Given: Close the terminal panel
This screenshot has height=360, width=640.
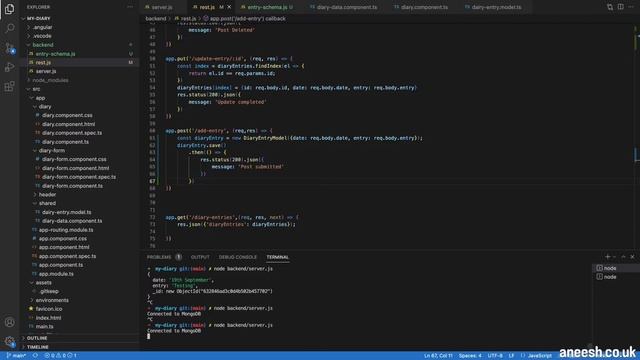Looking at the screenshot, I should point(632,257).
